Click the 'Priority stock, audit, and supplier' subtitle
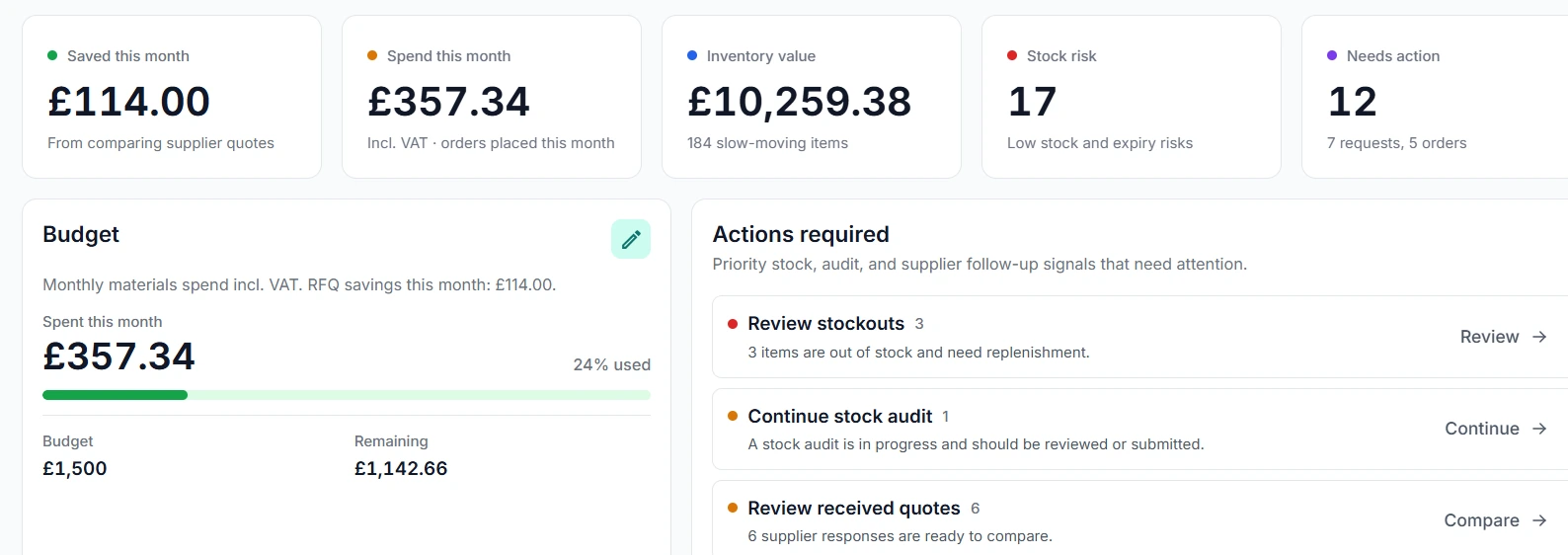Screen dimensions: 1568x555 [980, 264]
